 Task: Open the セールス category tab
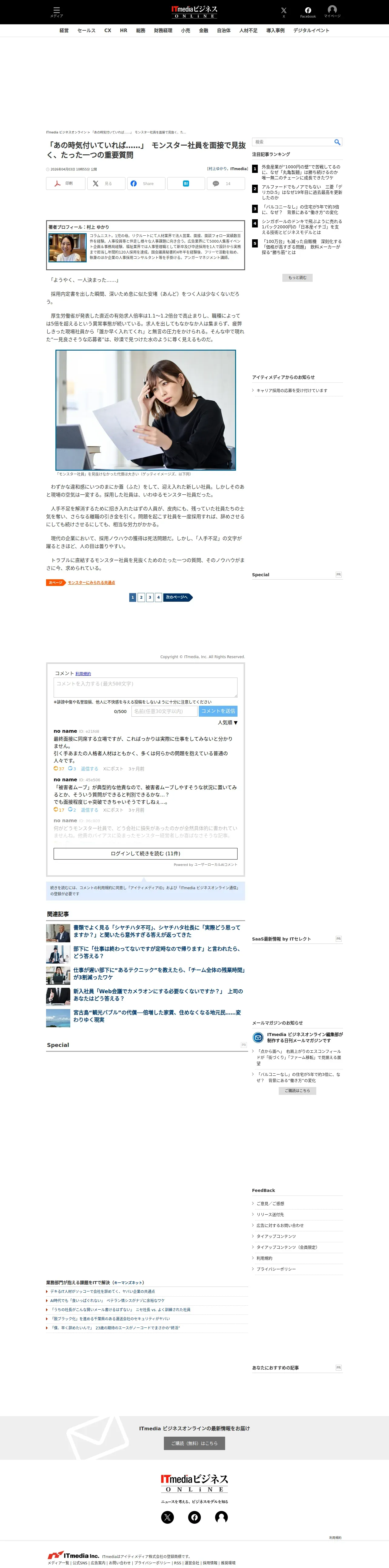(x=86, y=30)
